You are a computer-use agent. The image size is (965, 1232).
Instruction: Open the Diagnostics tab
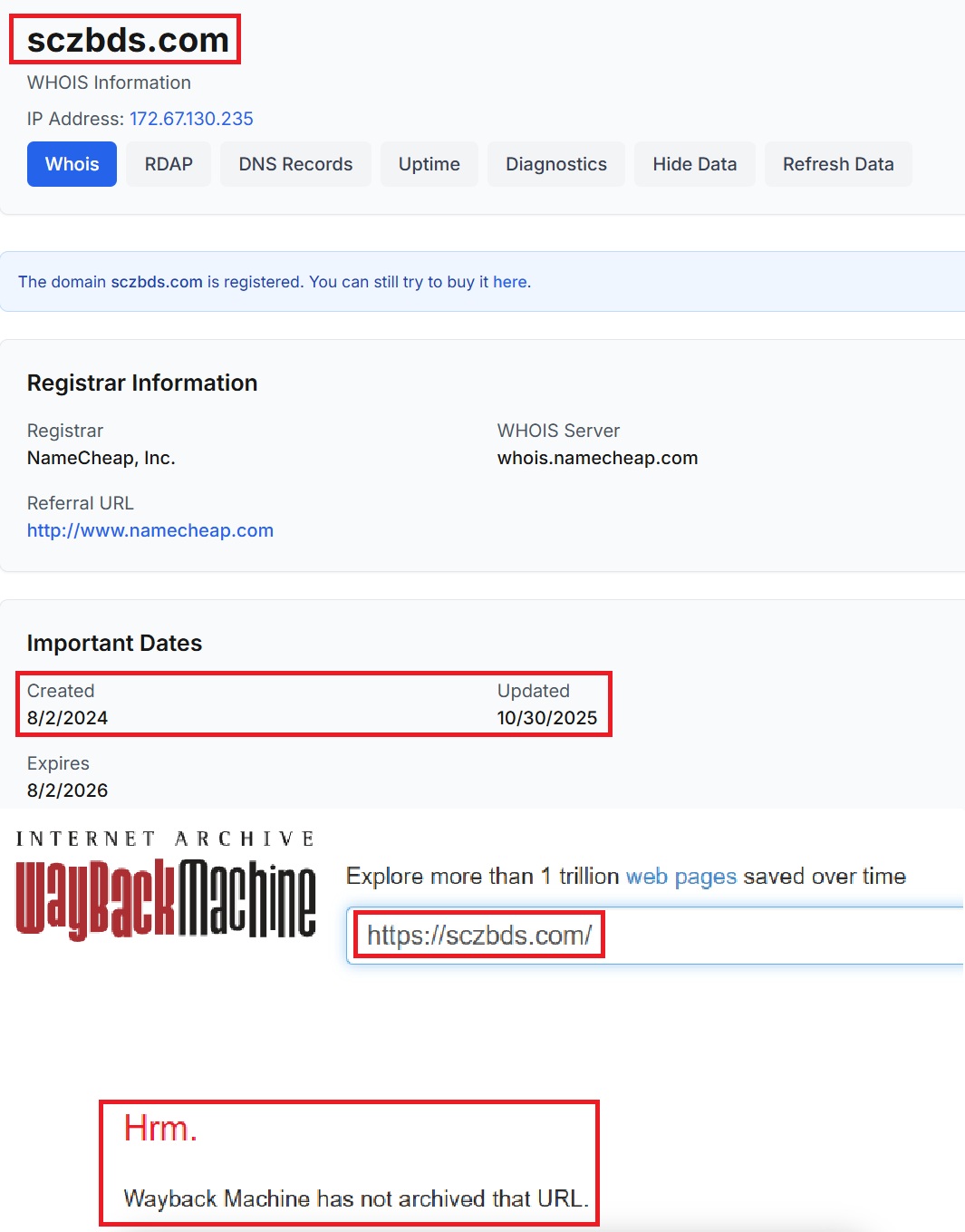click(x=555, y=164)
